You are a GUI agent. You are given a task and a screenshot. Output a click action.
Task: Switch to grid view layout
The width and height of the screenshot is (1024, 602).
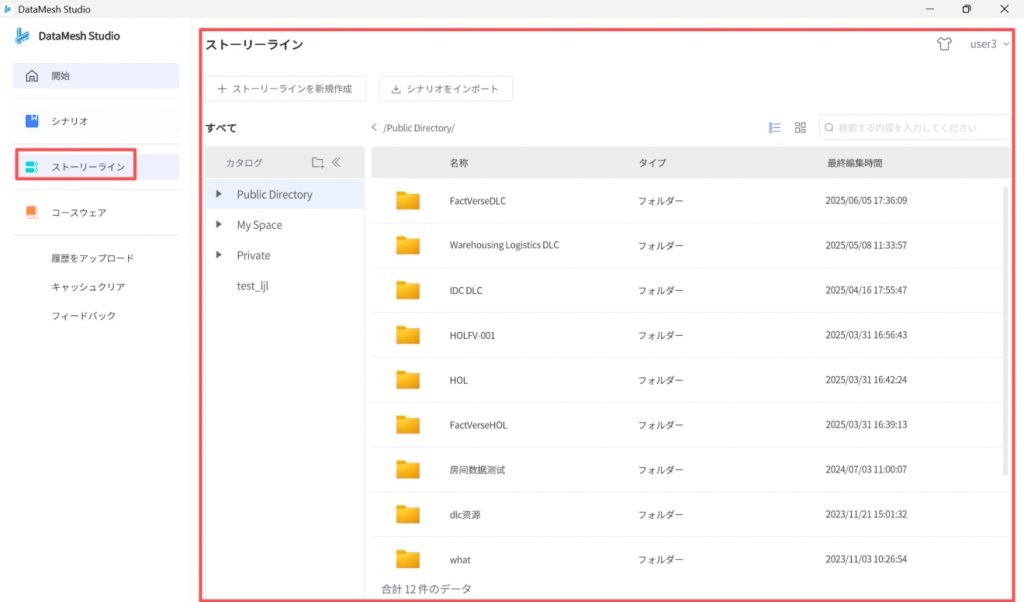[x=800, y=128]
